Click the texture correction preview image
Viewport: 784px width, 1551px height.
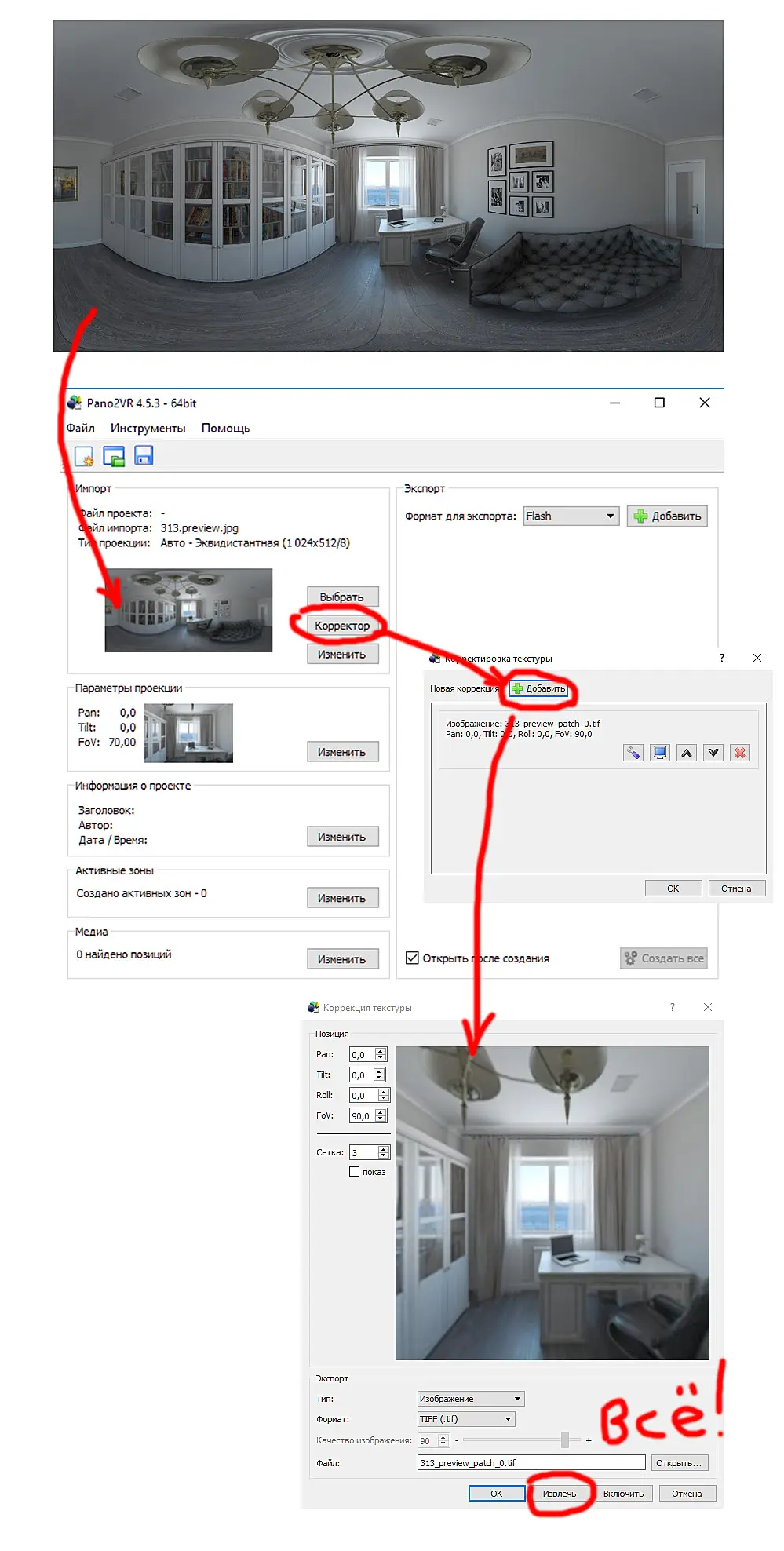point(552,1202)
